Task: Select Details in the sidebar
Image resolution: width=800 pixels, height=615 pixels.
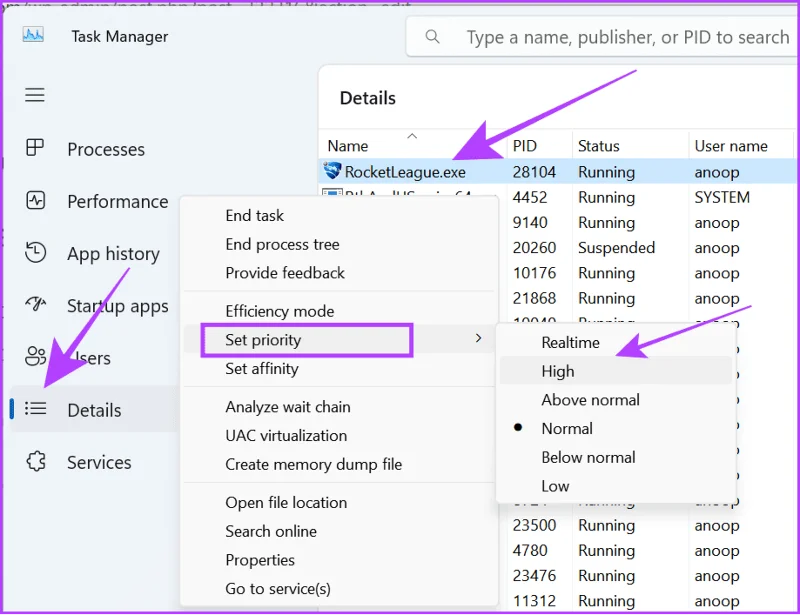Action: pos(93,409)
